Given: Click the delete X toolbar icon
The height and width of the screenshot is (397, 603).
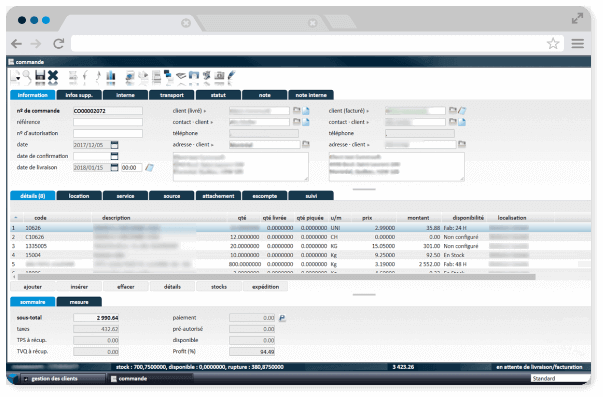Looking at the screenshot, I should tap(53, 77).
